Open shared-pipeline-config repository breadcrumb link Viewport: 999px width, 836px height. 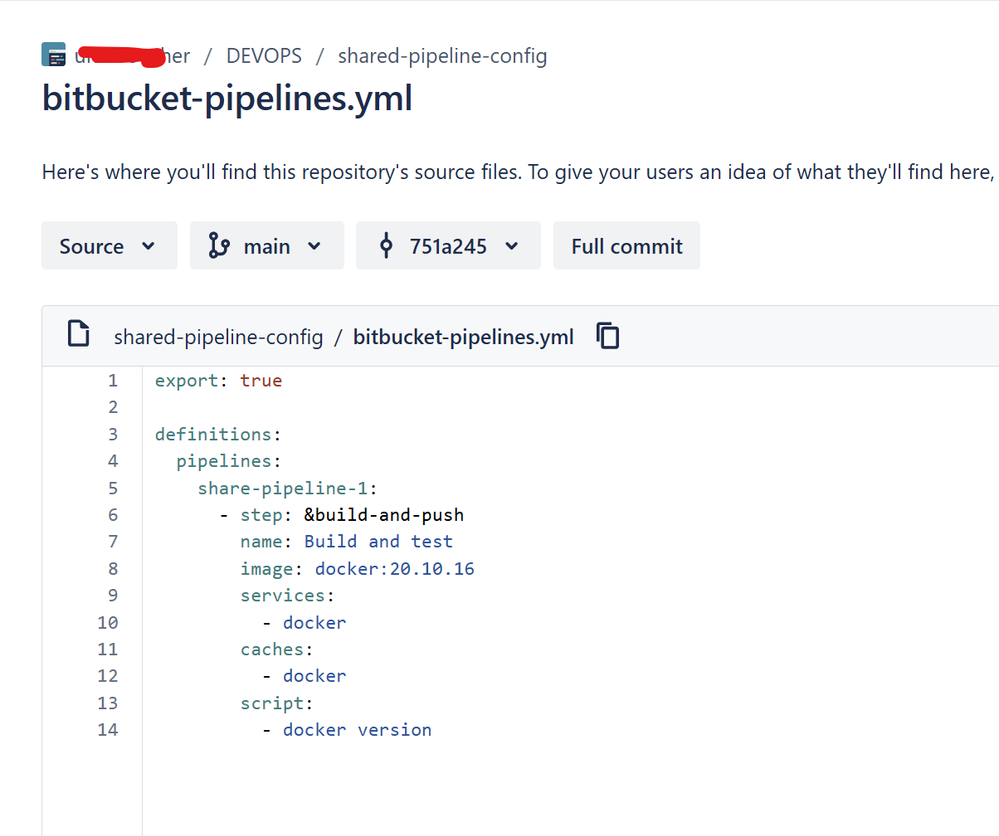pos(442,56)
